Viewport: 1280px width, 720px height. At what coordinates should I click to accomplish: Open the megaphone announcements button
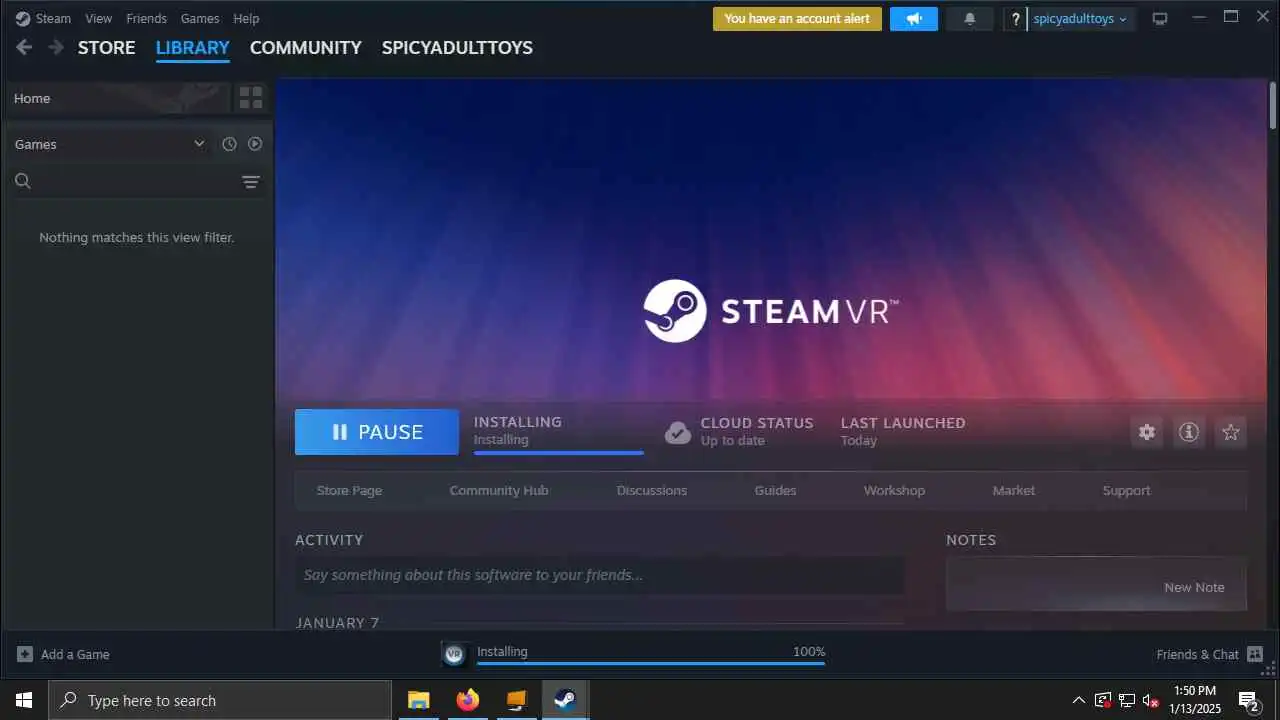point(914,18)
